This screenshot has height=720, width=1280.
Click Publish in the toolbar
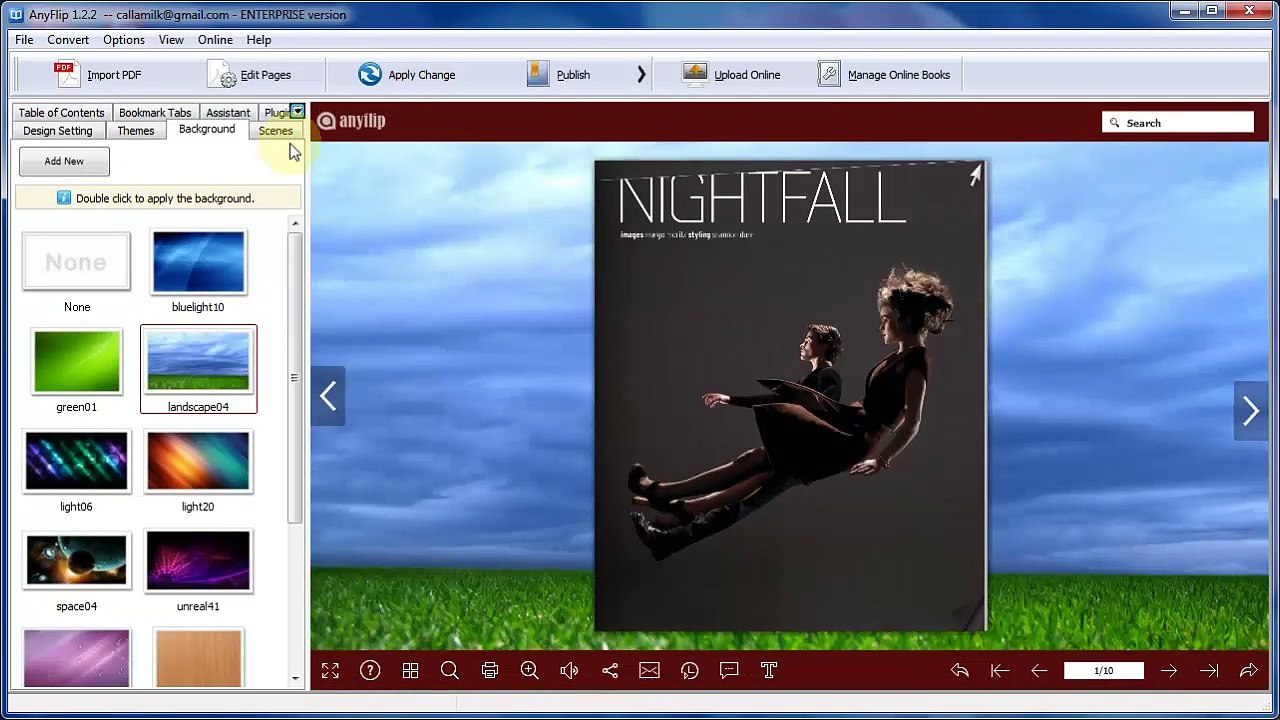[559, 75]
